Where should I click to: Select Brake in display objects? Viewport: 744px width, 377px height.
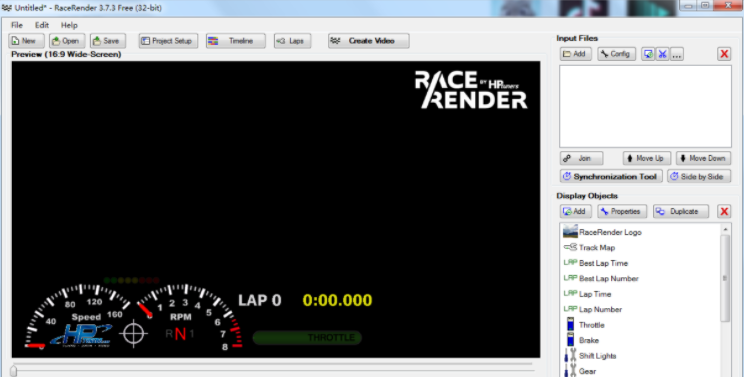[x=589, y=340]
